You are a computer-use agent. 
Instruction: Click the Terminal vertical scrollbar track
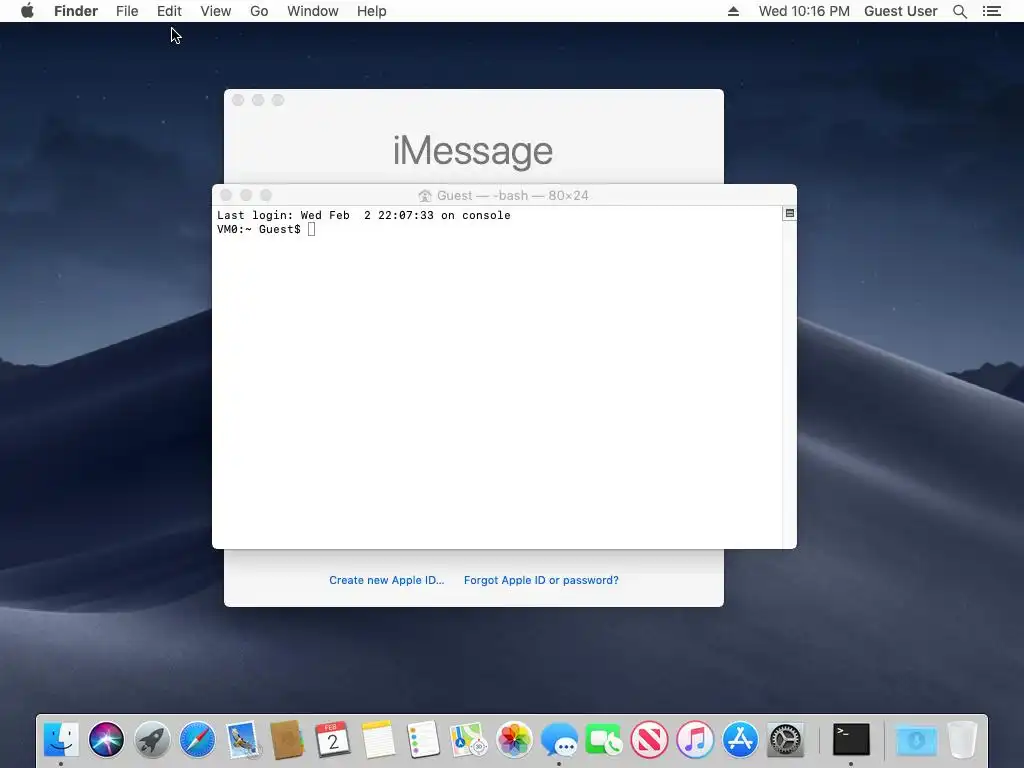coord(790,384)
